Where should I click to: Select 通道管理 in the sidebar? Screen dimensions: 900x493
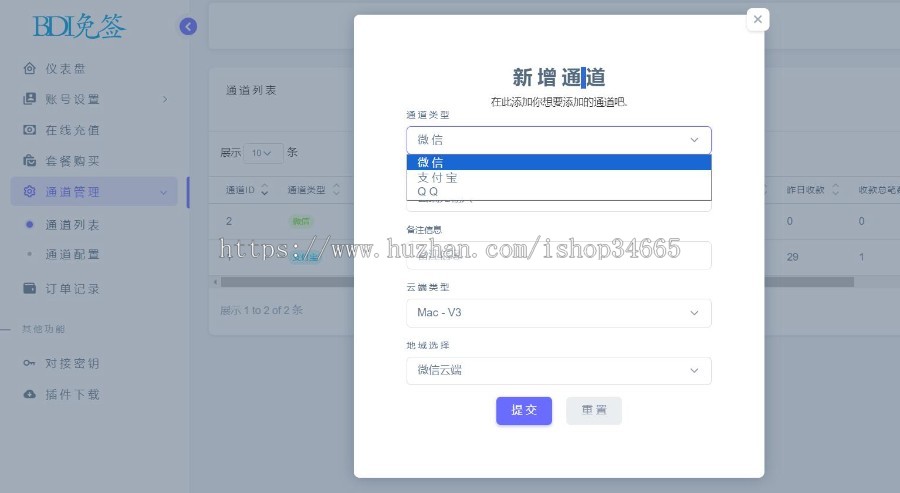coord(95,192)
